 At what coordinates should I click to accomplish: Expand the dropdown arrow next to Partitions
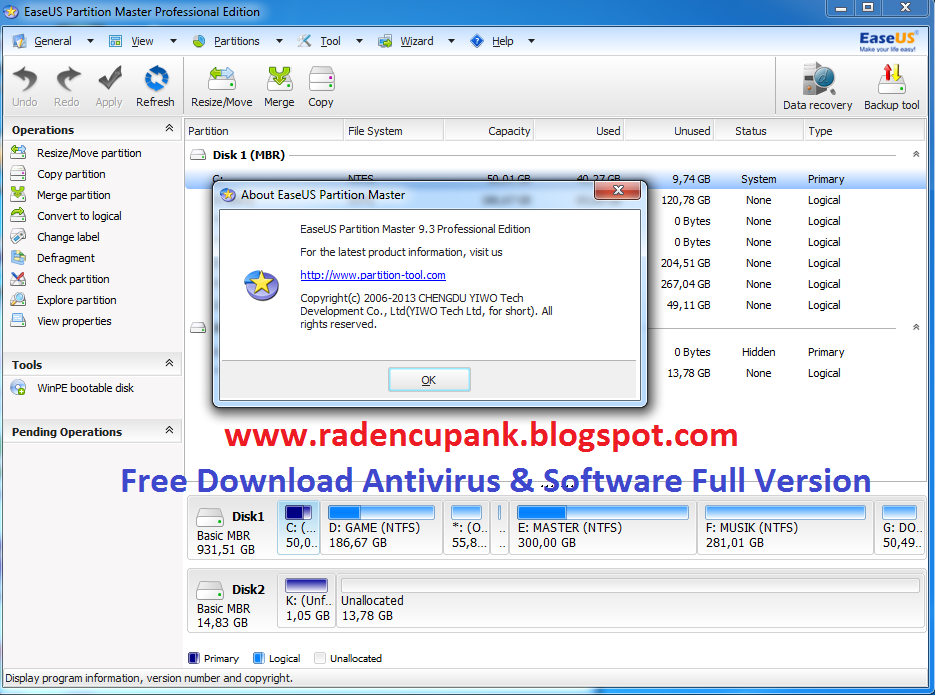(x=279, y=41)
